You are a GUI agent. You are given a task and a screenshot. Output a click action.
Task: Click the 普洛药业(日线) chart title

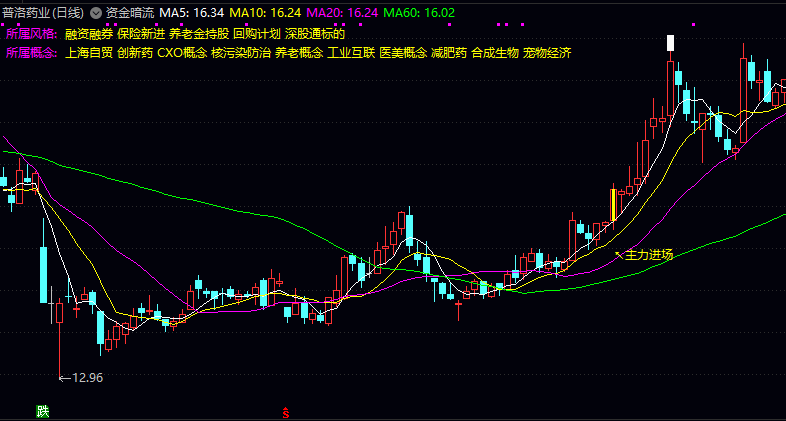[x=44, y=13]
